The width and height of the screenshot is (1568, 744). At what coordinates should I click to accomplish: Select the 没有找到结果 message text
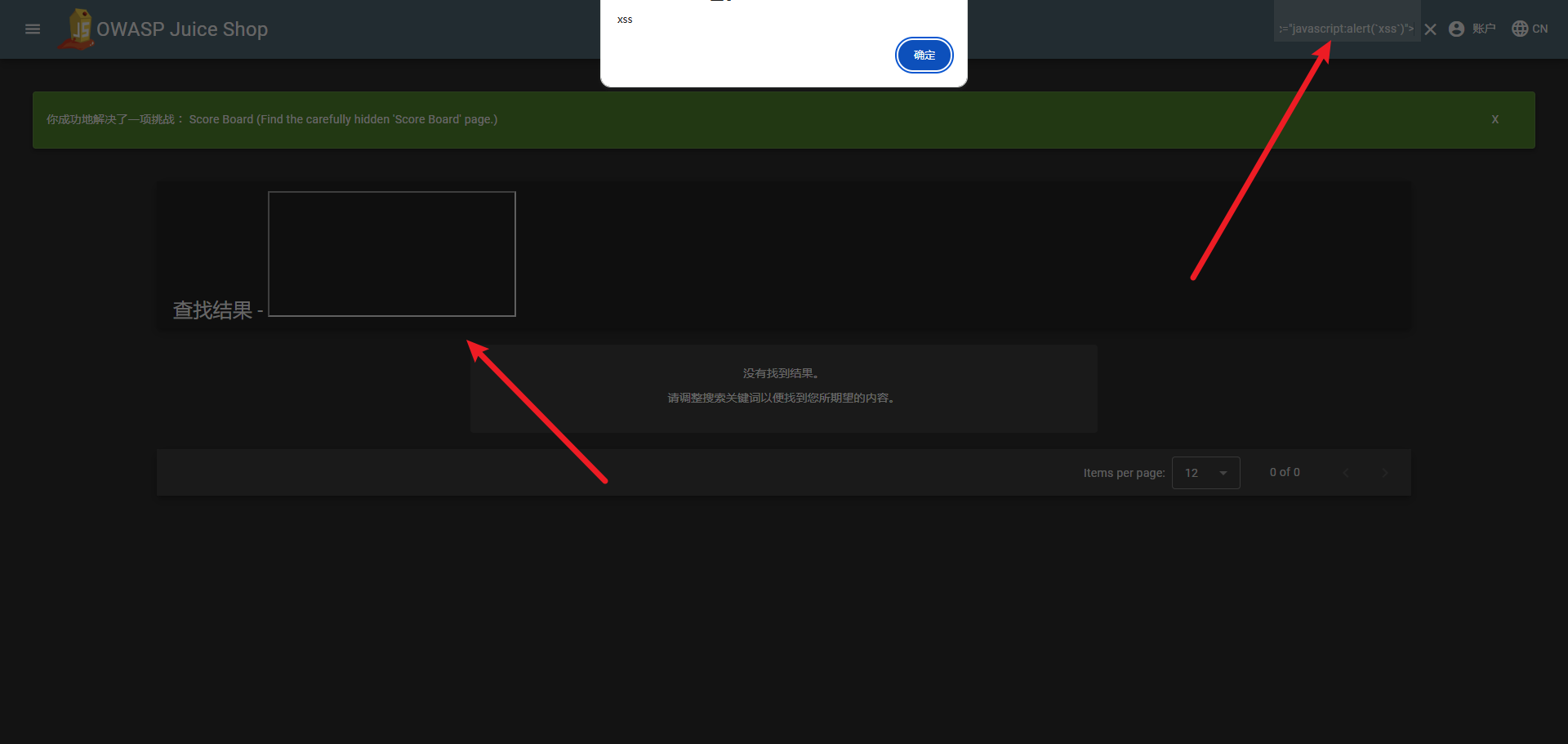781,373
